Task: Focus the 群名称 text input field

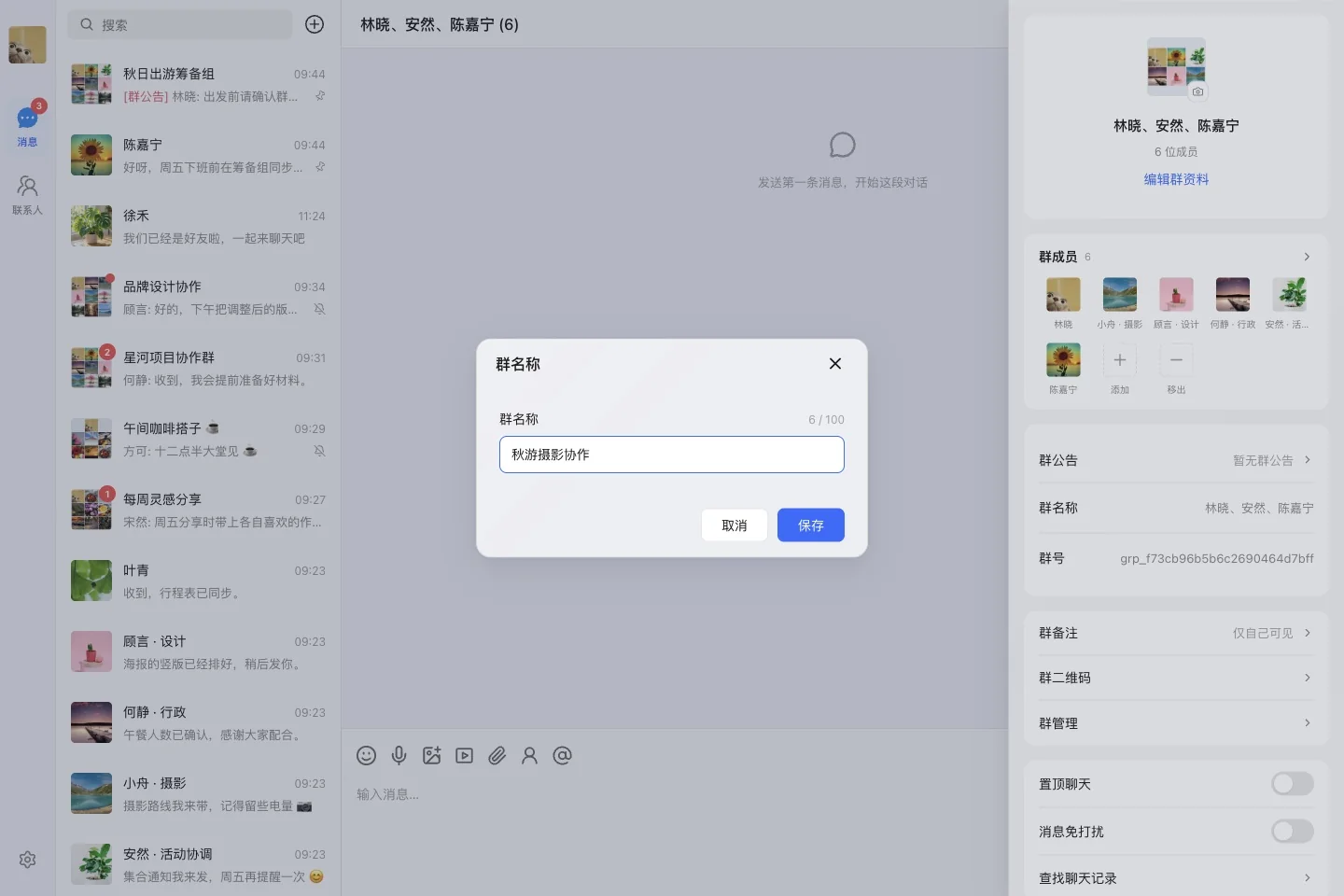Action: click(672, 455)
